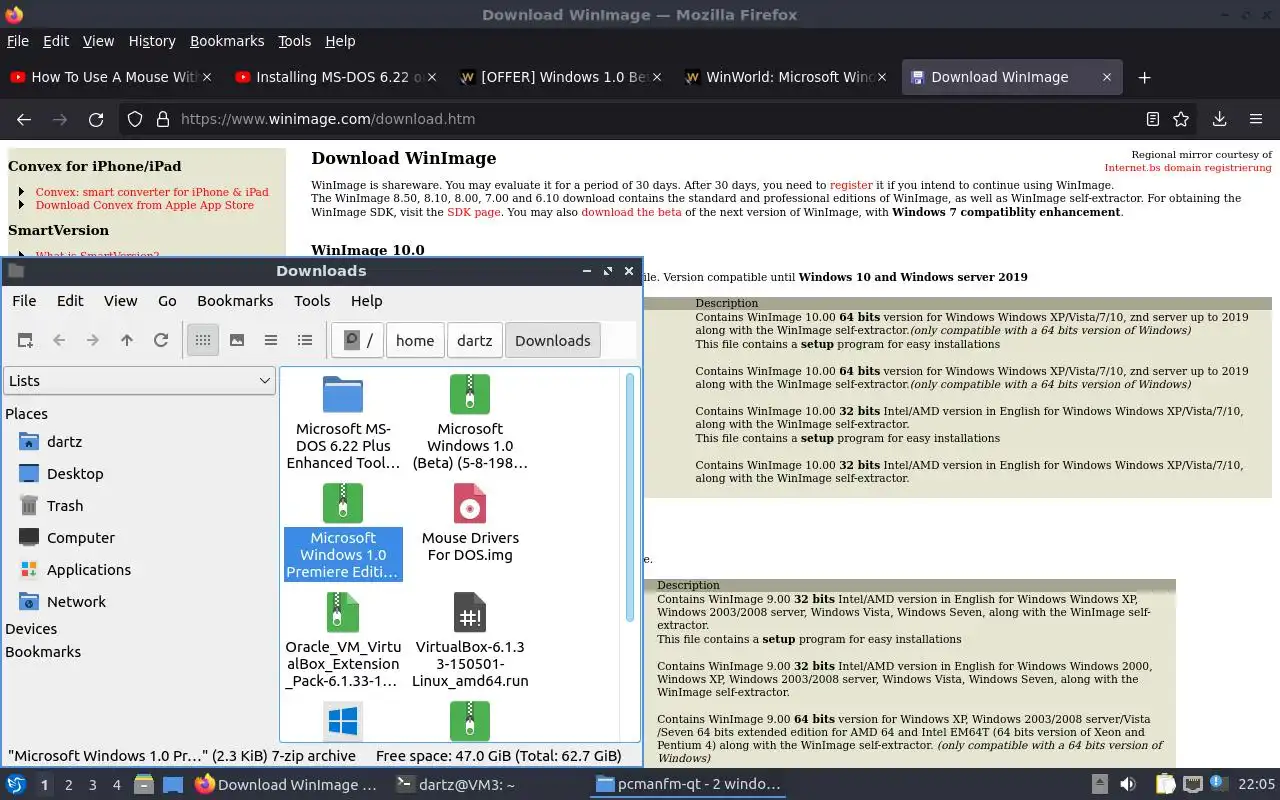Image resolution: width=1280 pixels, height=800 pixels.
Task: Open the 'SDK page' link
Action: pos(474,212)
